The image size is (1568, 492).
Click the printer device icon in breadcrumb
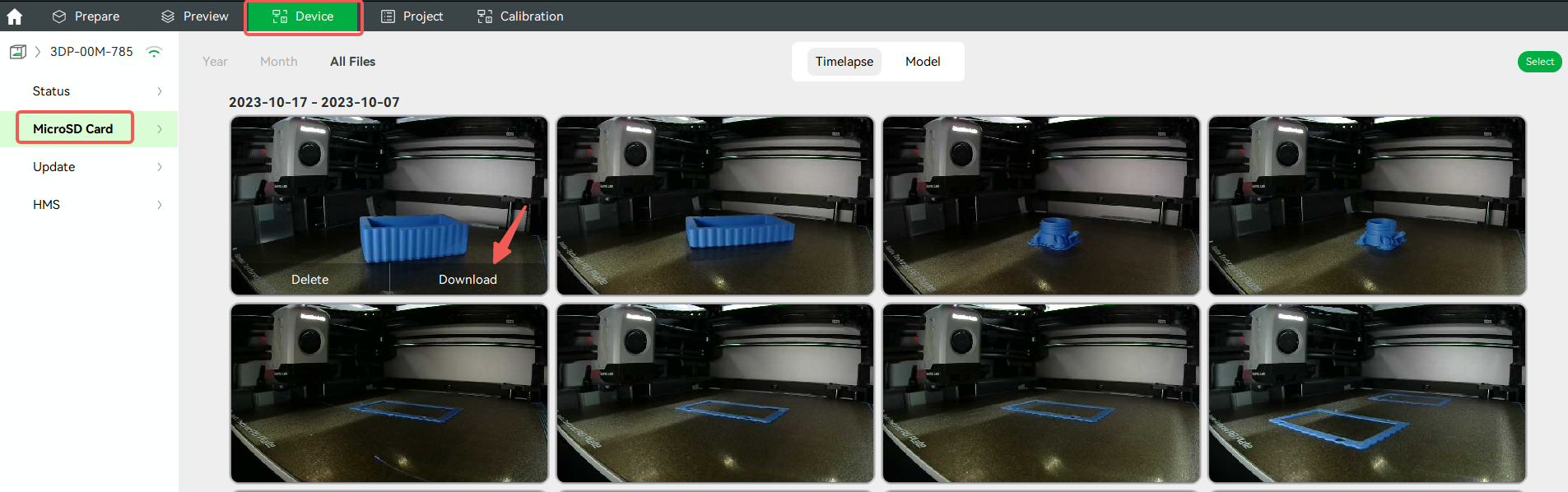coord(18,52)
